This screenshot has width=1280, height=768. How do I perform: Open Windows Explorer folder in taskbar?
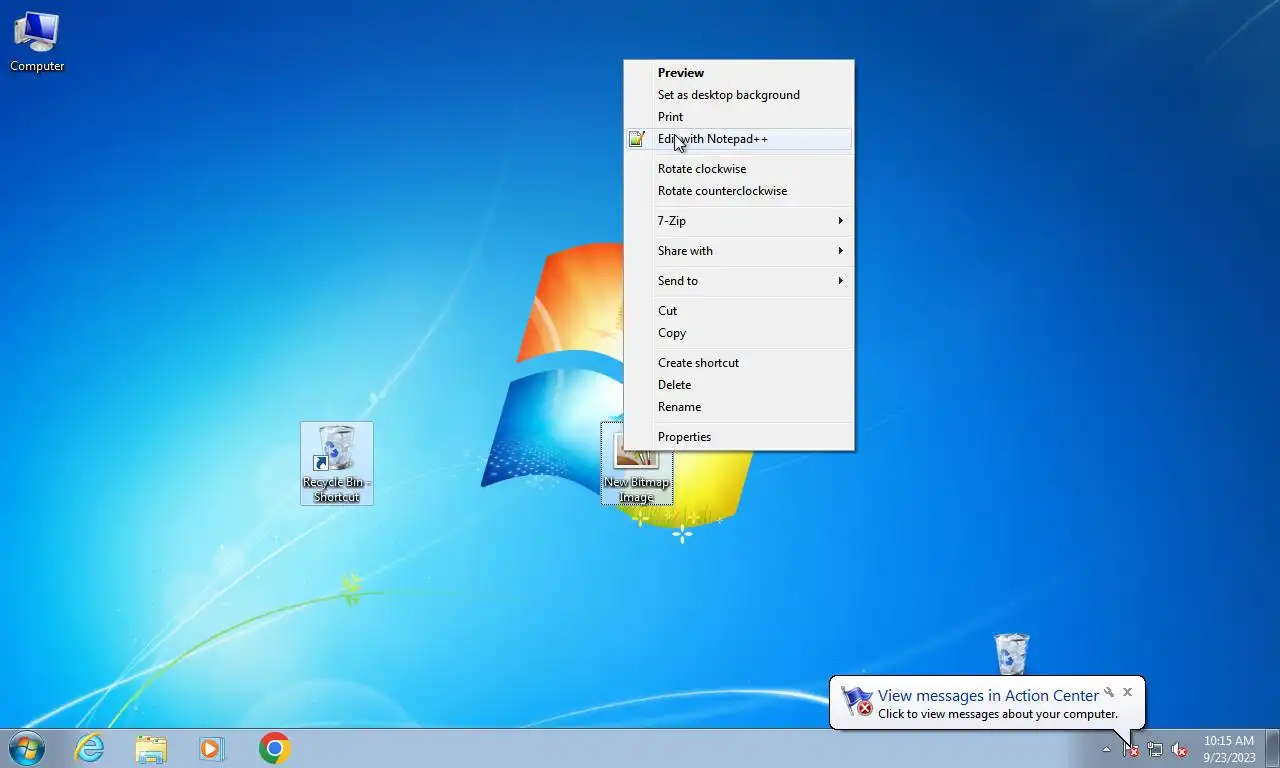151,748
